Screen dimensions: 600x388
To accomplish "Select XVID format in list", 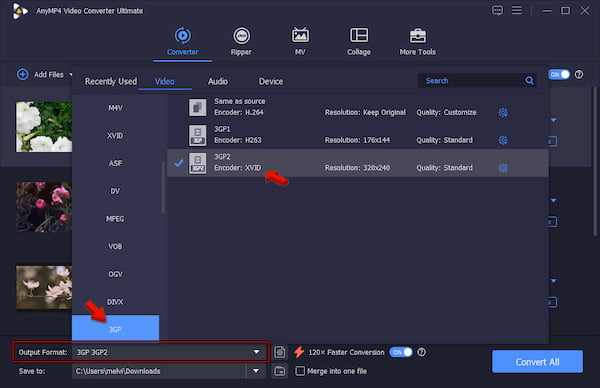I will pos(115,135).
